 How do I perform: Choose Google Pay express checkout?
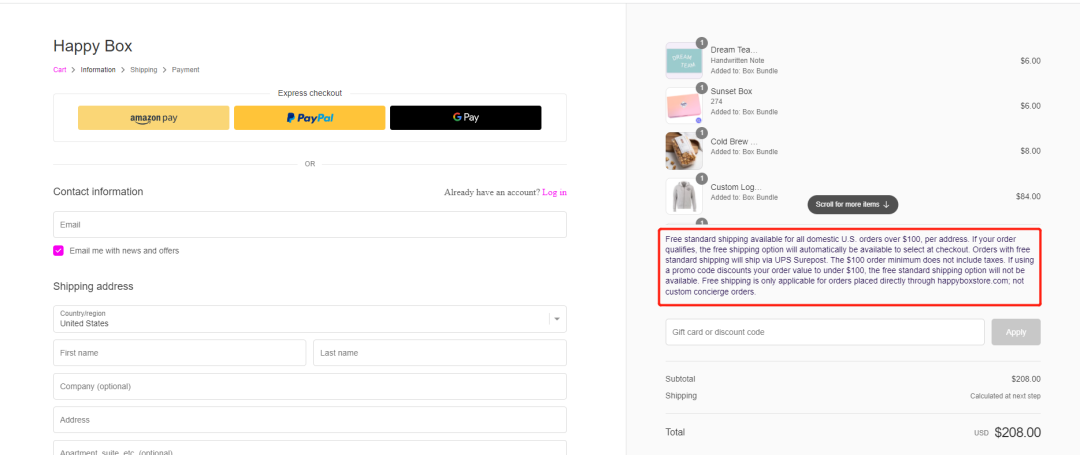pos(465,118)
